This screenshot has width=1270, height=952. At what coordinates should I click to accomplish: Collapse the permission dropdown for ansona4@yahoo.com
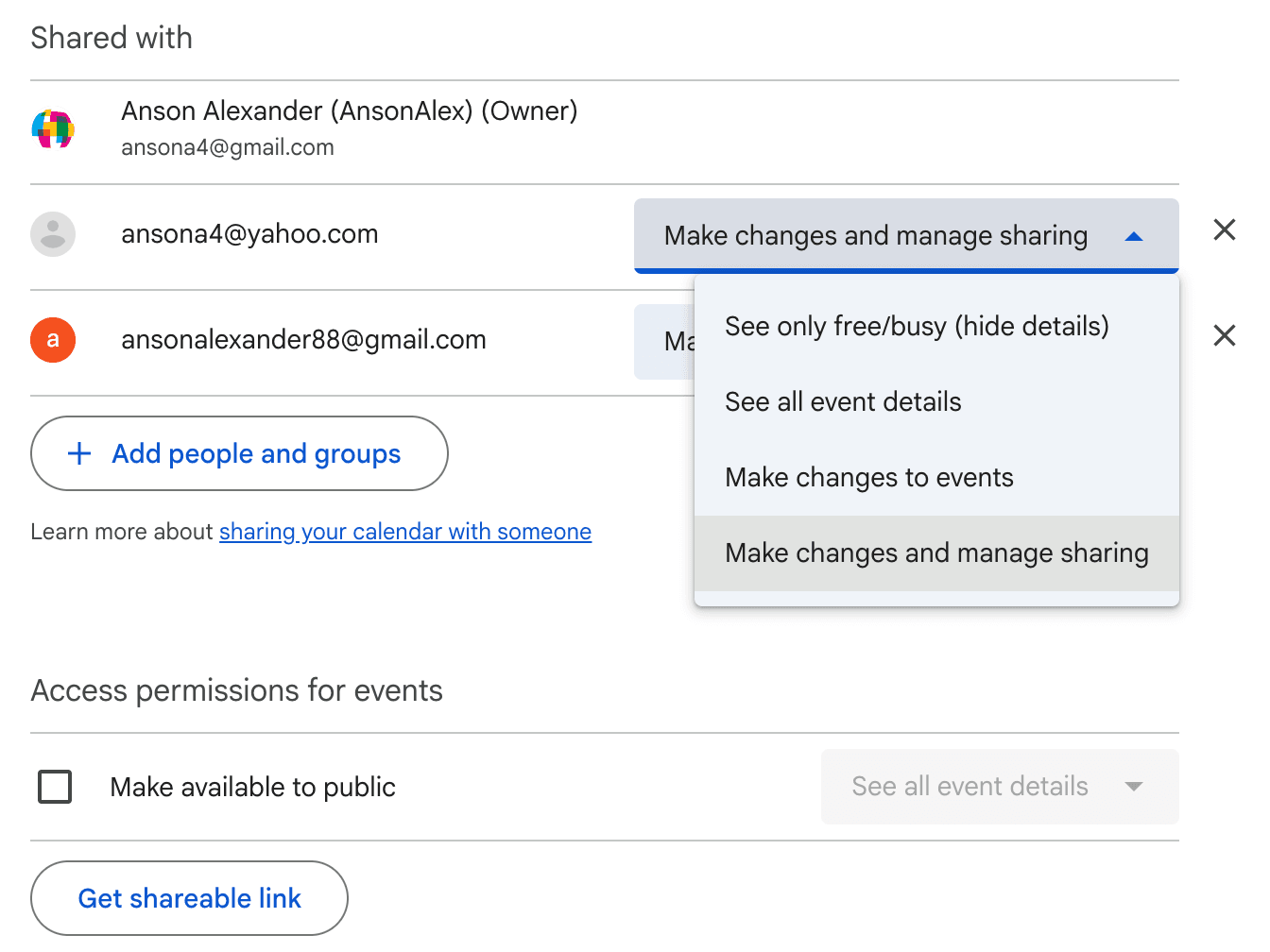[x=905, y=235]
